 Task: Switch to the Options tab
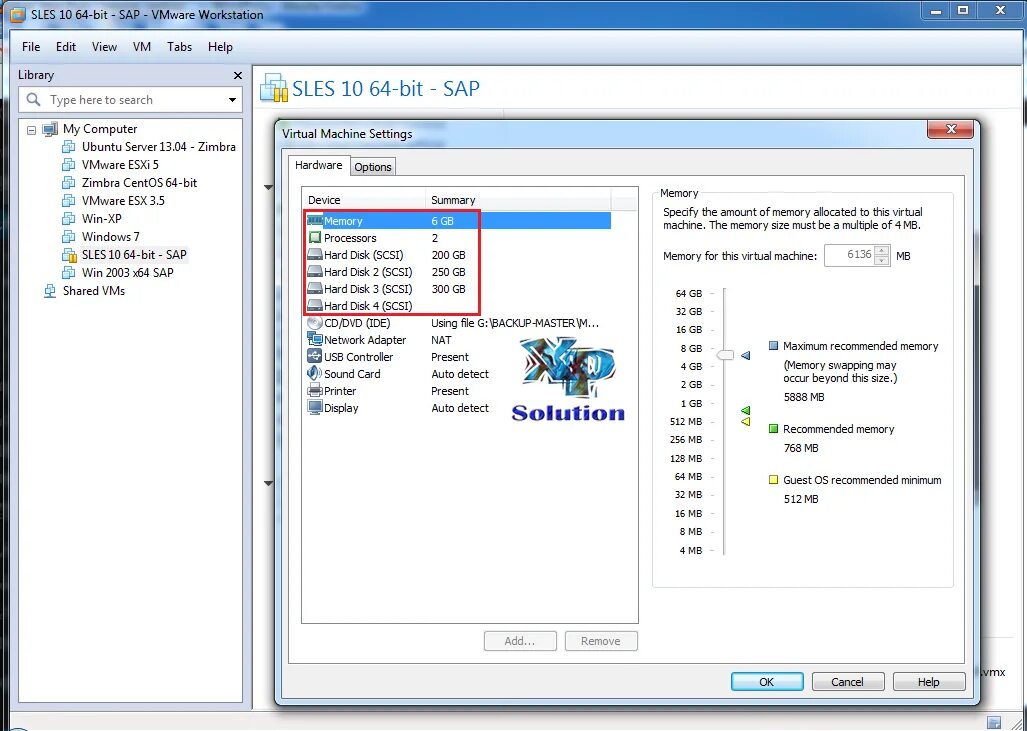tap(373, 167)
